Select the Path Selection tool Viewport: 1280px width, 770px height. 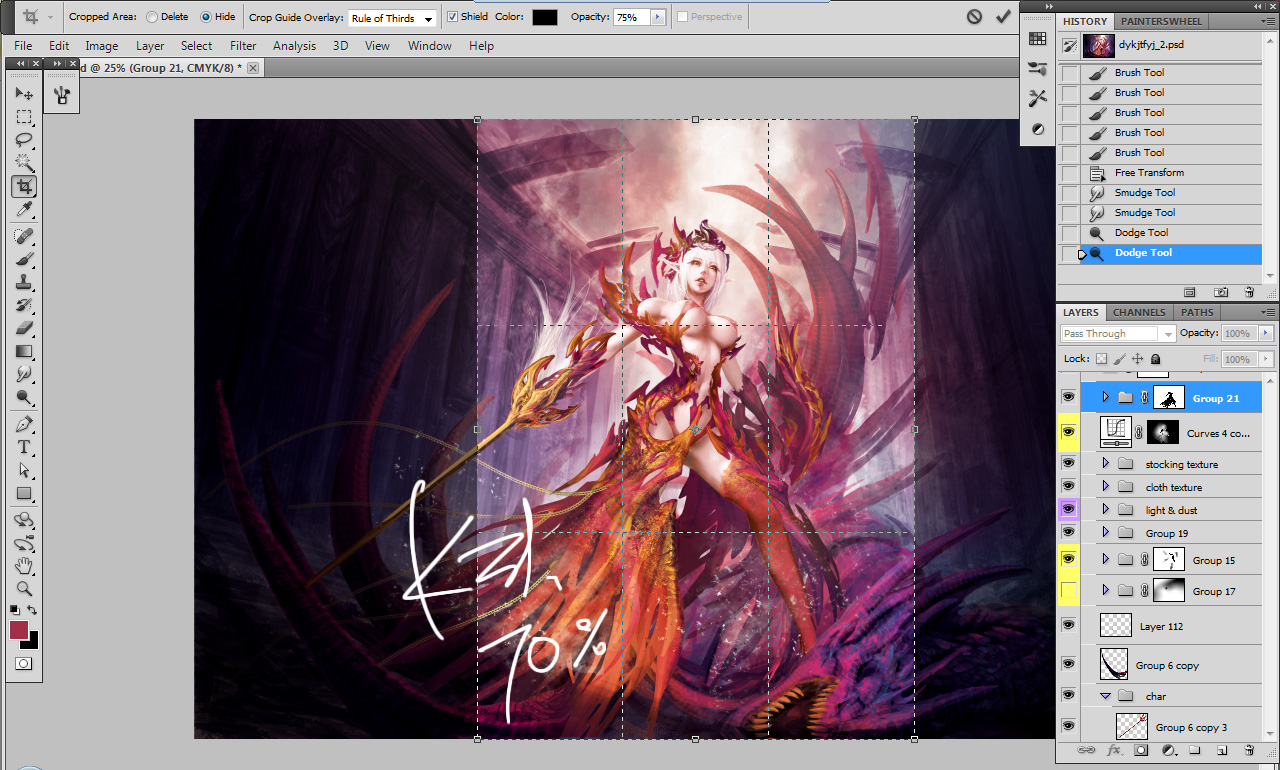pos(24,470)
